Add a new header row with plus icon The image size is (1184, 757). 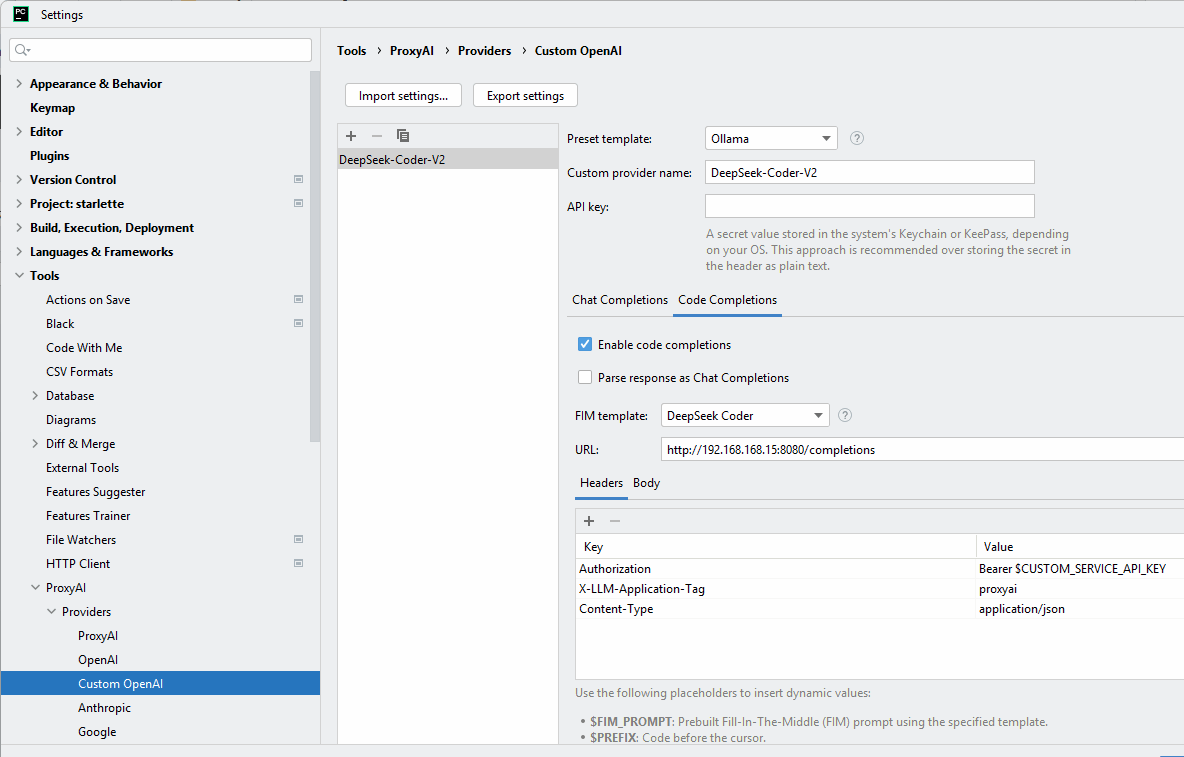pyautogui.click(x=589, y=521)
